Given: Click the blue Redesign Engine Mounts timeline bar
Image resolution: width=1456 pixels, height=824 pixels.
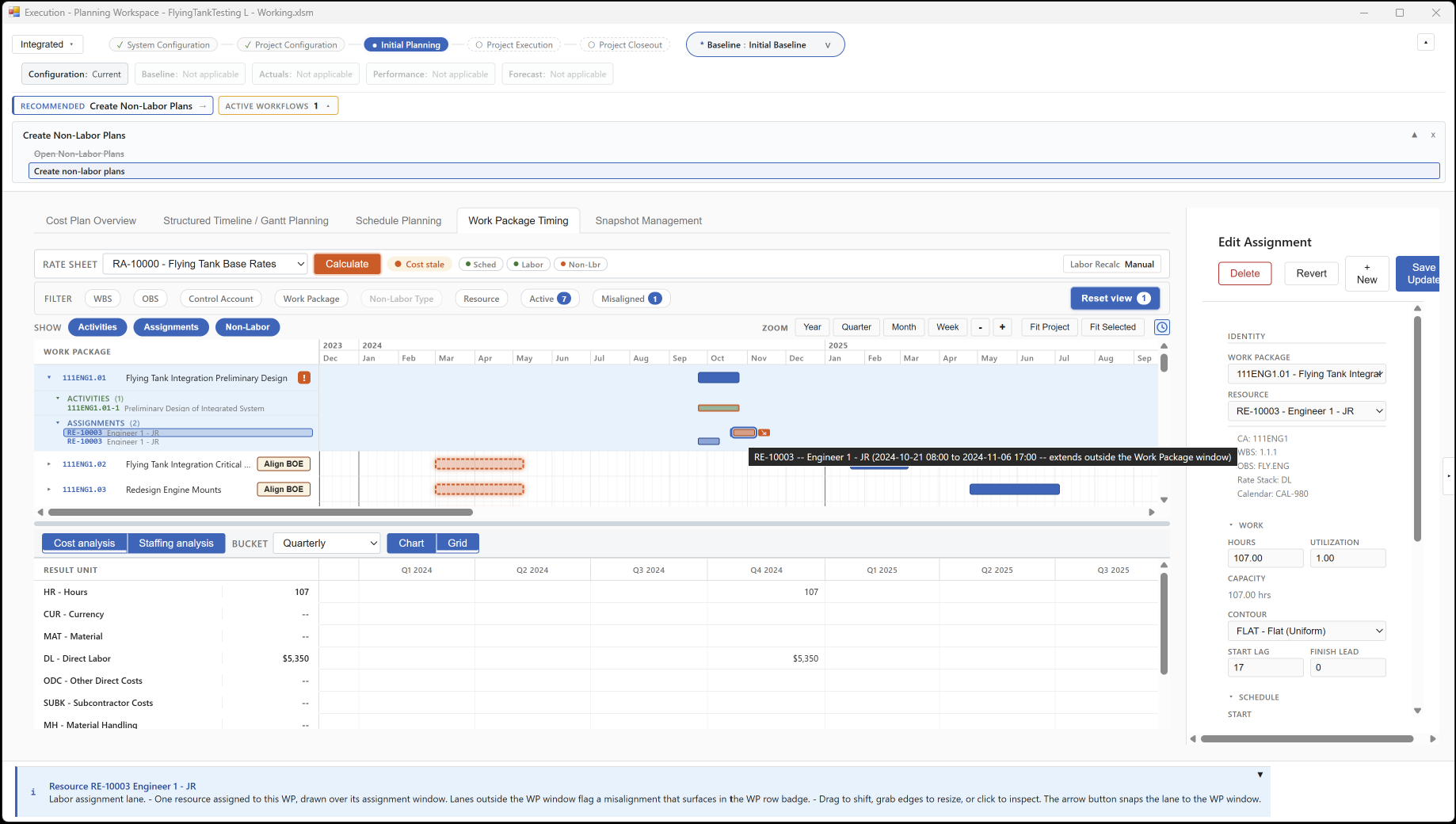Looking at the screenshot, I should pos(1015,490).
